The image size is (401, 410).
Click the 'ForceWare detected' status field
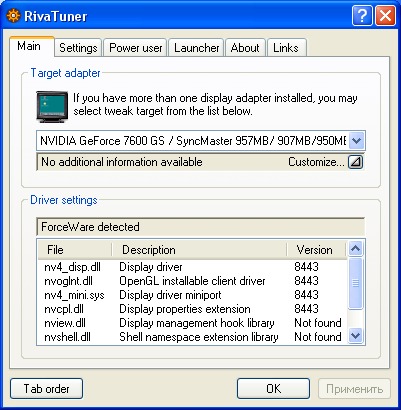point(200,227)
